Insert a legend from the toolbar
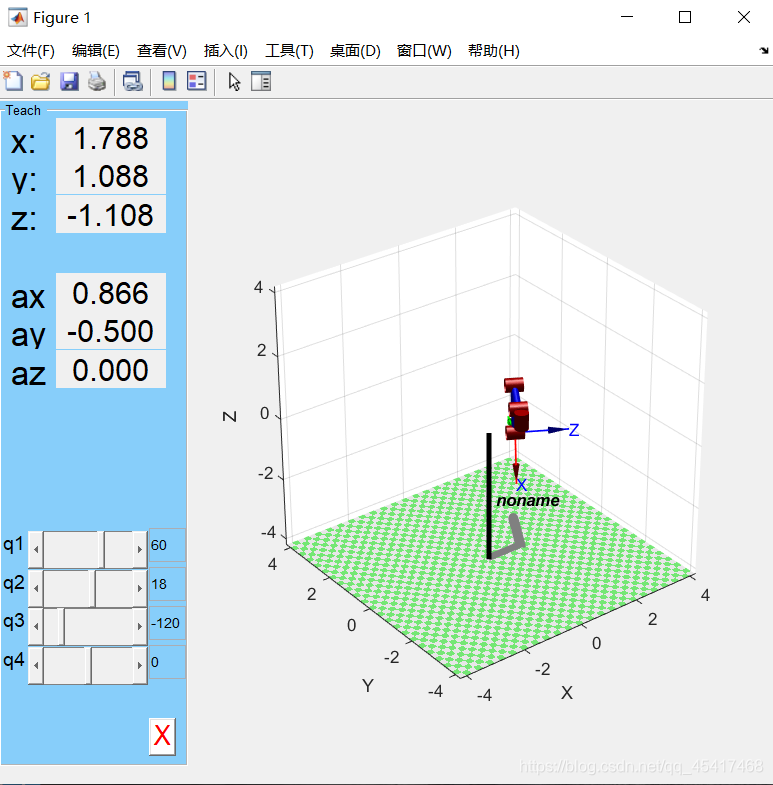The height and width of the screenshot is (785, 773). 196,82
